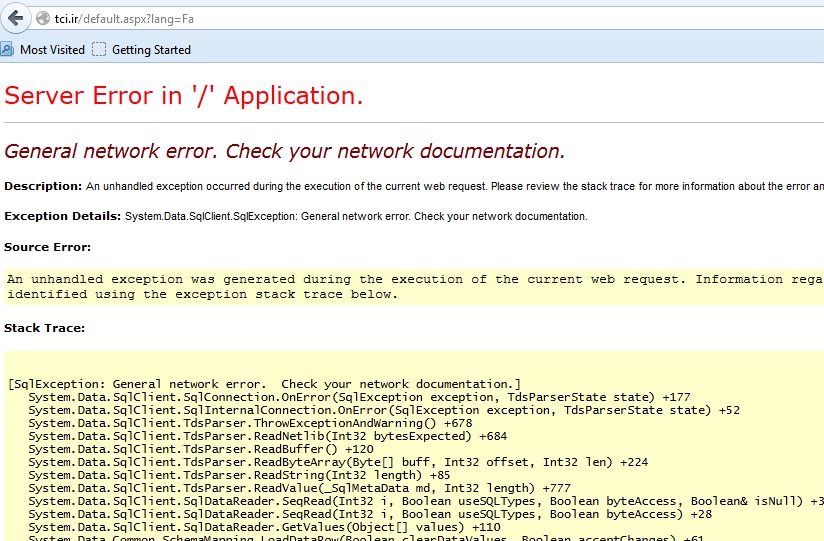Click the [SqlException: General network error] trace line

264,384
